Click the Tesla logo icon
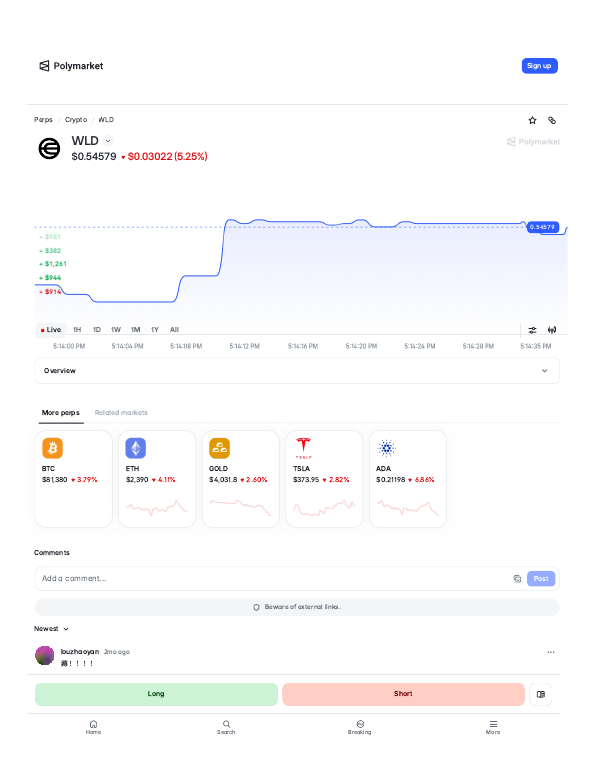 303,448
